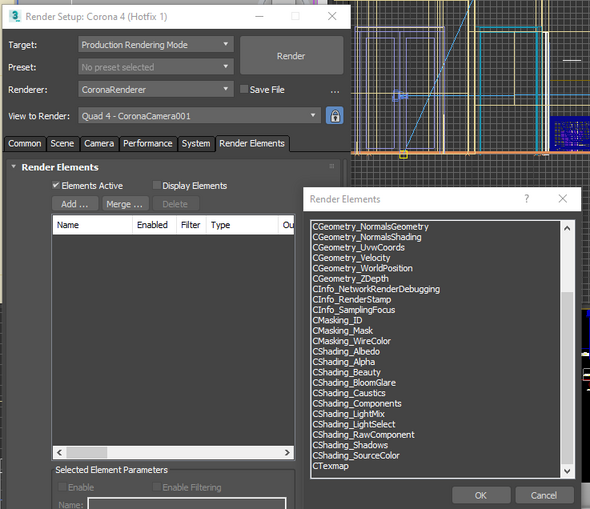The width and height of the screenshot is (590, 509).
Task: Click the Add ... button
Action: (75, 204)
